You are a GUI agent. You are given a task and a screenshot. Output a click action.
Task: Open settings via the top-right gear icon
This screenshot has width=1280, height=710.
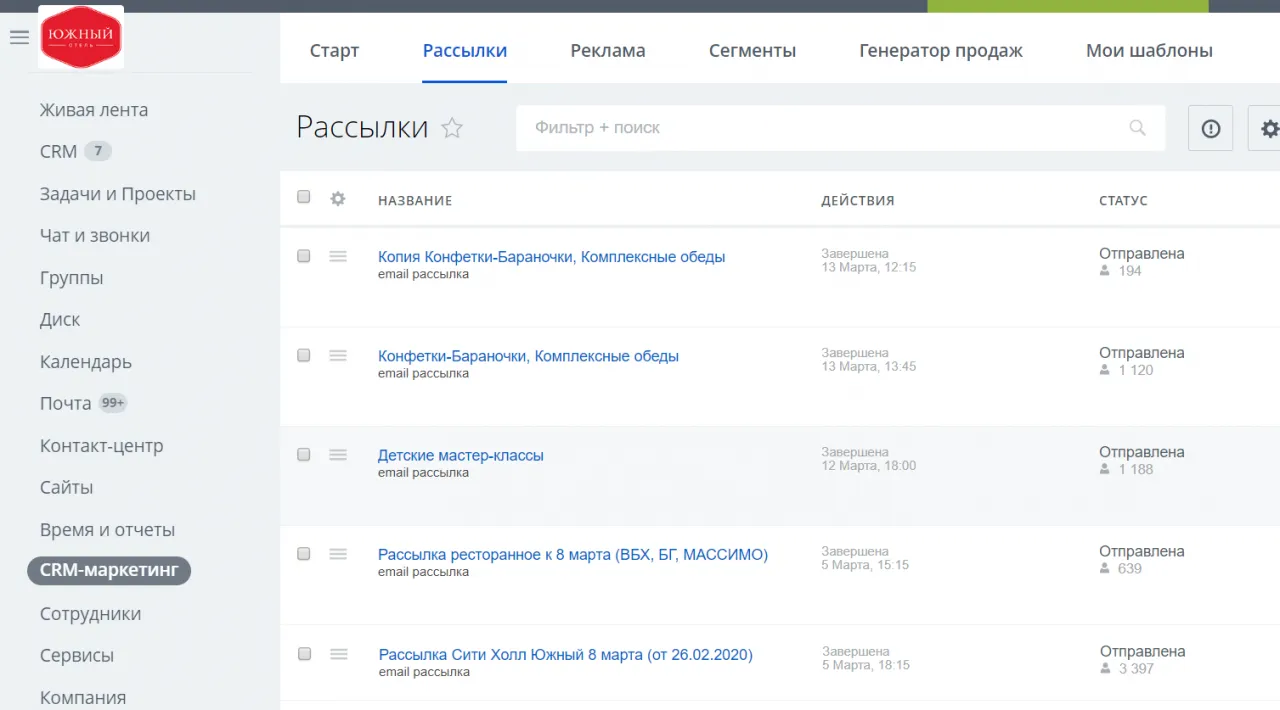pos(1268,128)
